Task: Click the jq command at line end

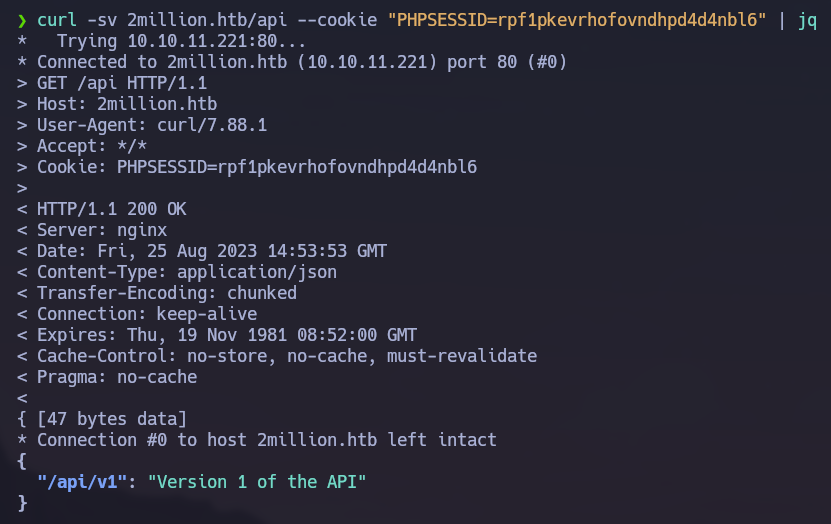Action: [807, 21]
